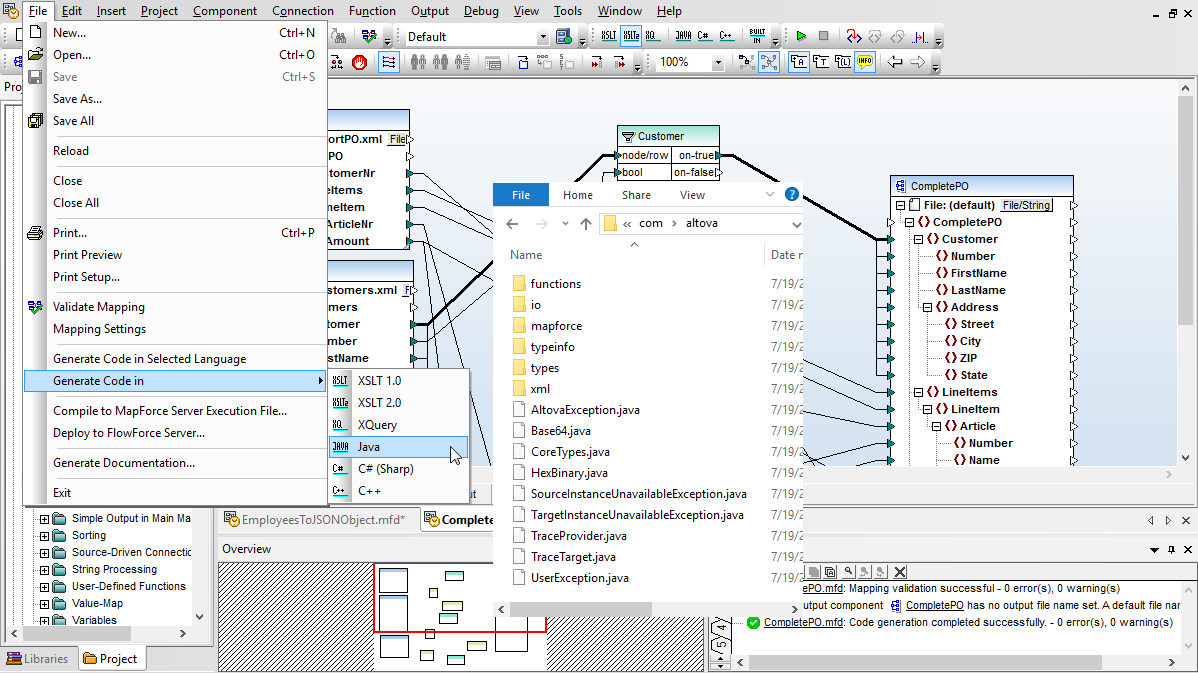Open the Component menu

tap(225, 11)
